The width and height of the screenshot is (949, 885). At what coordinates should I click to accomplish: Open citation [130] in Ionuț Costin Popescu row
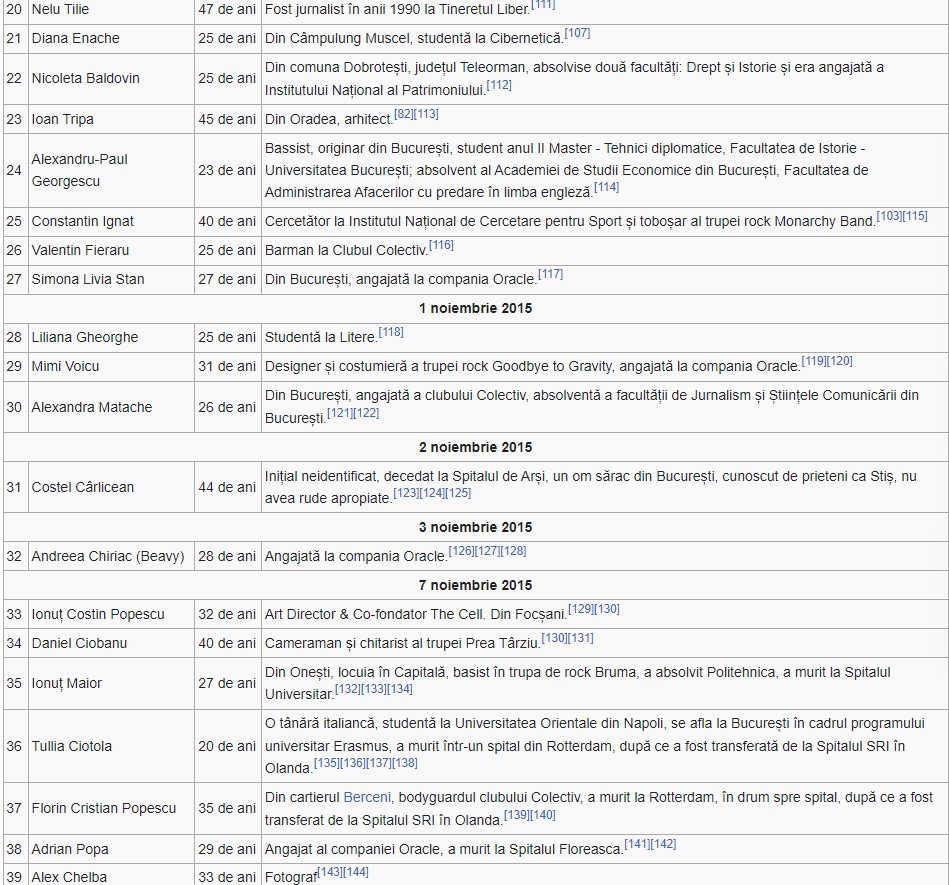pyautogui.click(x=606, y=609)
